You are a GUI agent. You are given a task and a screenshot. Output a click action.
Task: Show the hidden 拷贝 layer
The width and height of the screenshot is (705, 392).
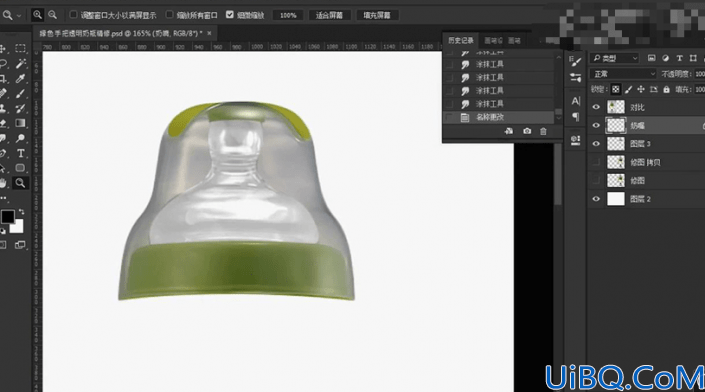coord(596,162)
